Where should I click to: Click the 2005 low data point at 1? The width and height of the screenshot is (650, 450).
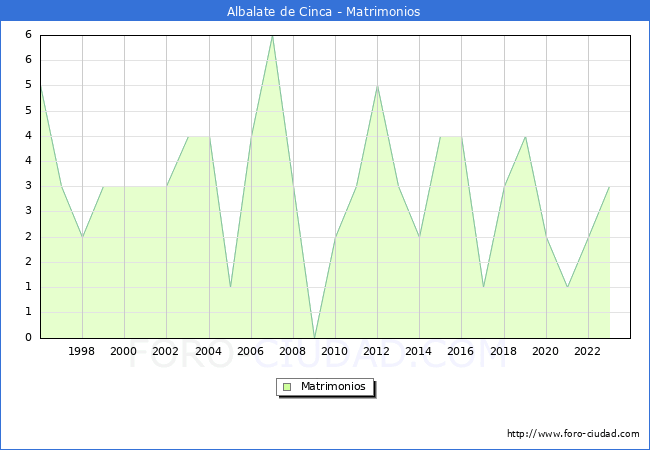tap(230, 287)
